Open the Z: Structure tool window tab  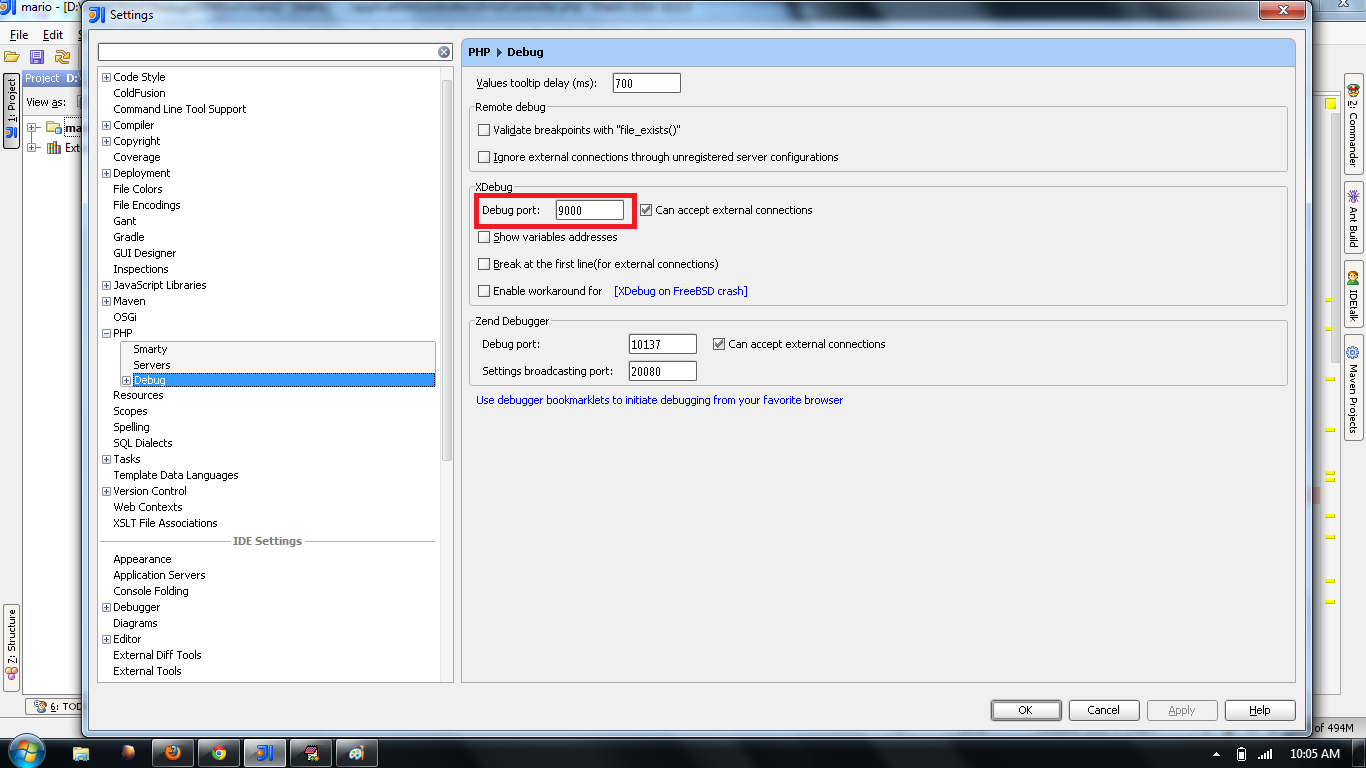point(11,647)
